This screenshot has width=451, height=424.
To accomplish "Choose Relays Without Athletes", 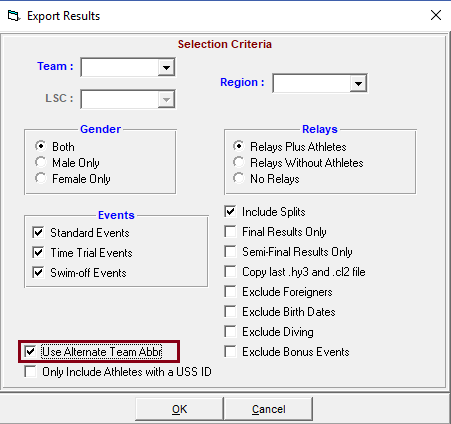I will tap(238, 162).
